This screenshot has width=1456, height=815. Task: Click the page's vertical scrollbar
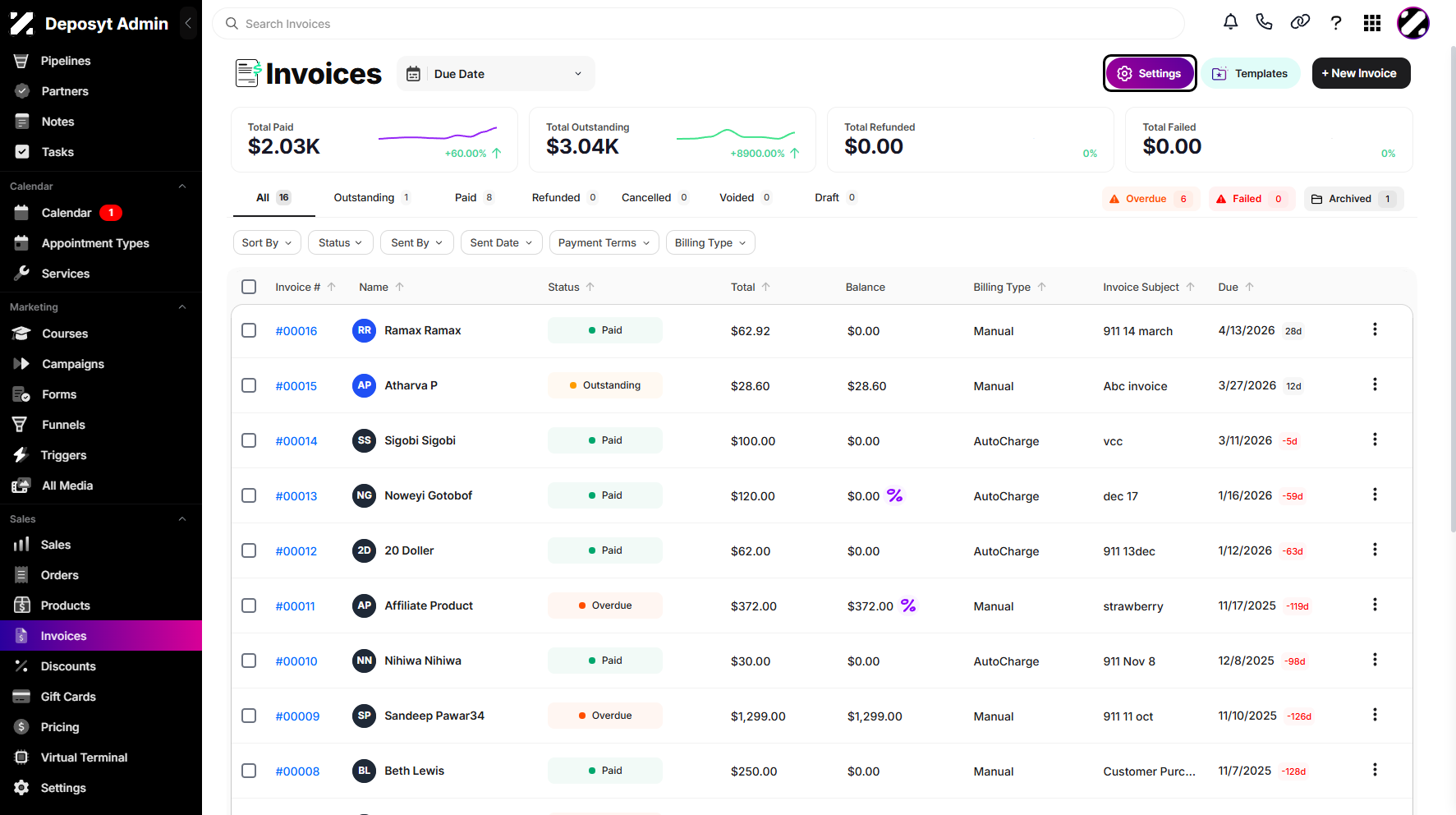tap(1452, 288)
